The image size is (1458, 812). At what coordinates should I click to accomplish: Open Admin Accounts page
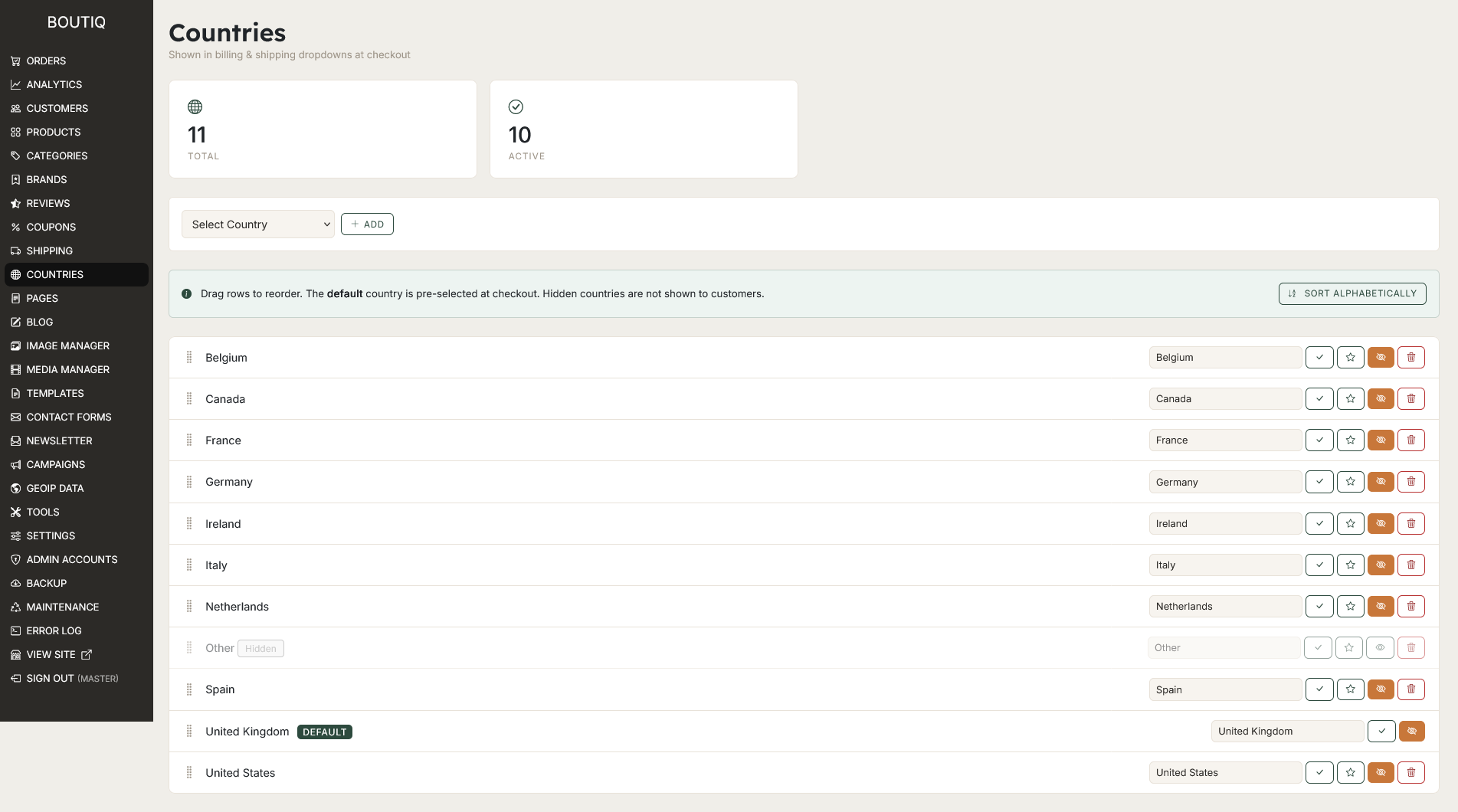(77, 560)
